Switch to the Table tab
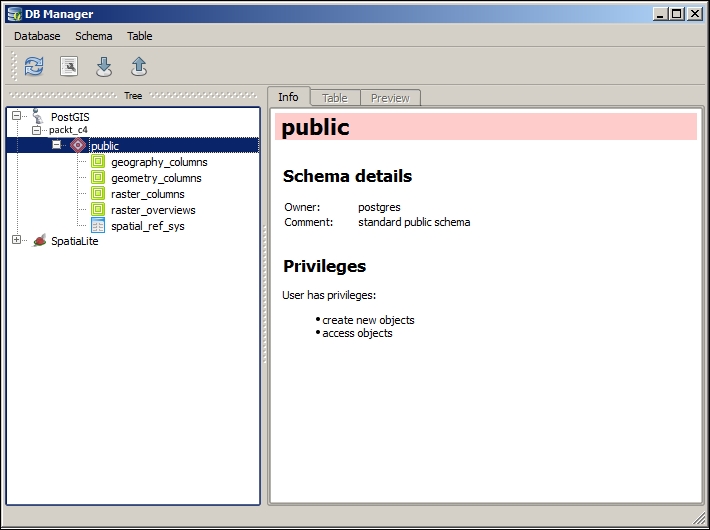The height and width of the screenshot is (530, 710). (x=335, y=98)
